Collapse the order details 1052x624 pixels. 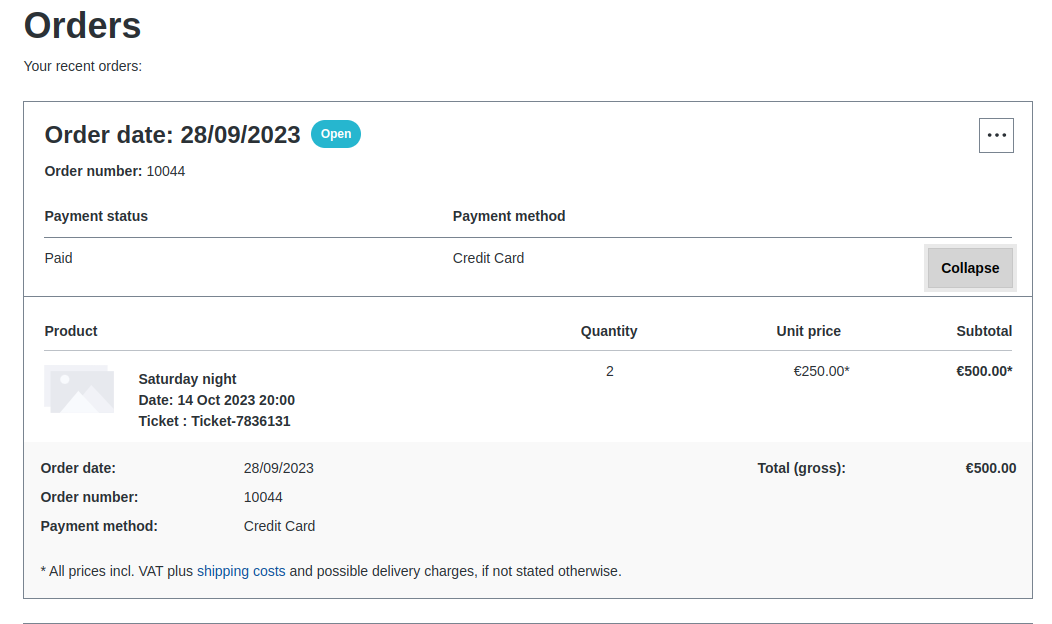click(970, 268)
